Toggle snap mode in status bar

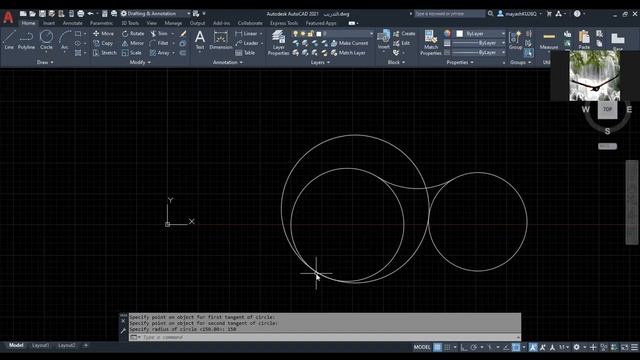pos(447,347)
